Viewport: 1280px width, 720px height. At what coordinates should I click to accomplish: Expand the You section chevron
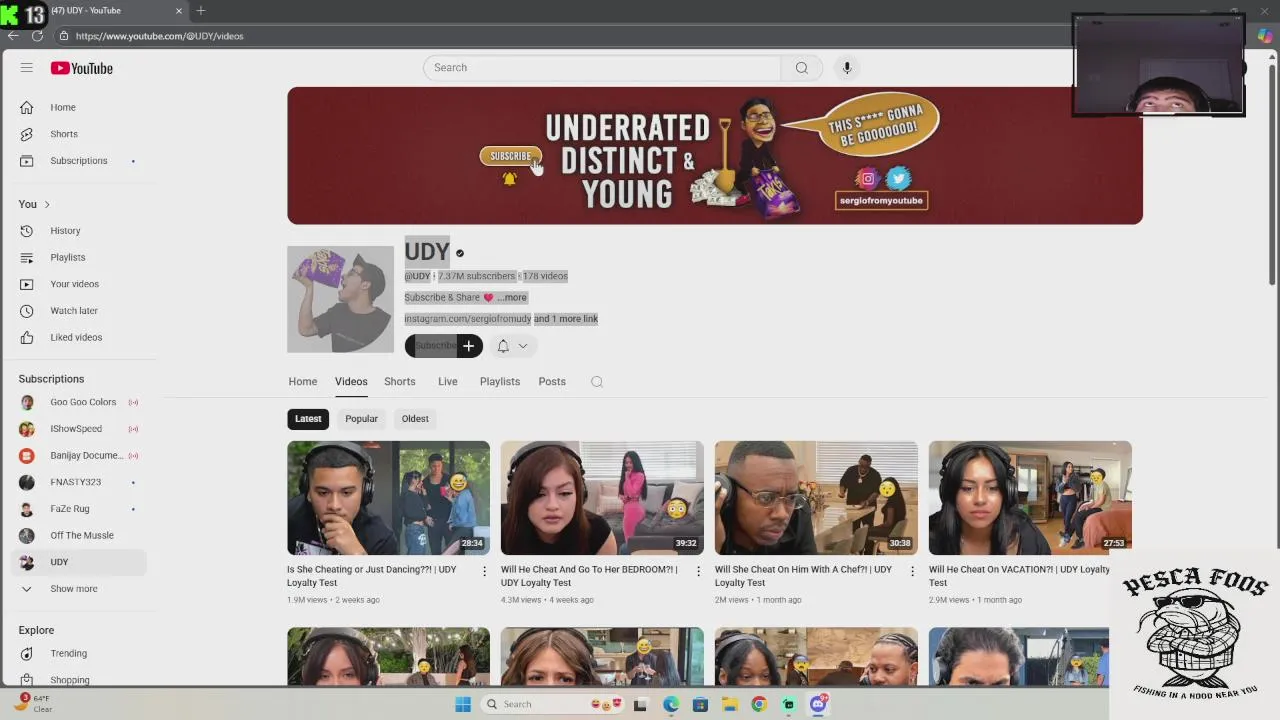click(x=46, y=204)
